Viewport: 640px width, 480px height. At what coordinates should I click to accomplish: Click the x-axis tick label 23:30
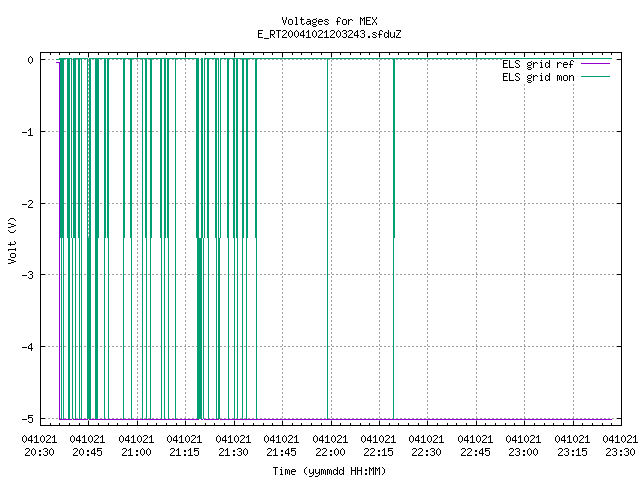pos(620,452)
